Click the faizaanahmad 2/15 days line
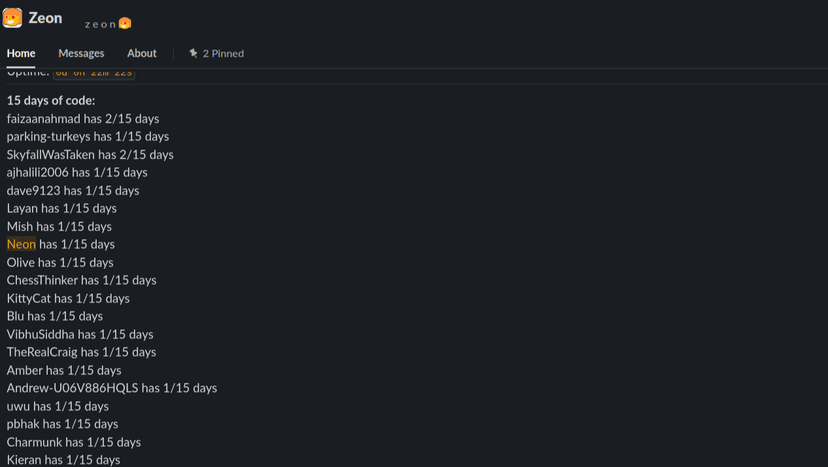 pos(83,118)
